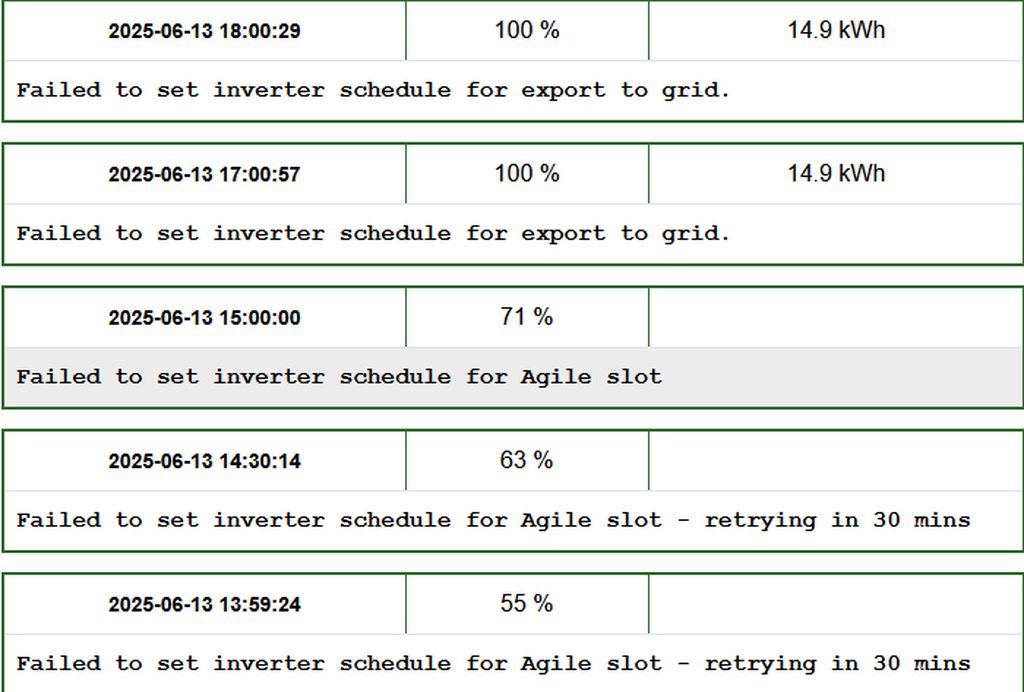Image resolution: width=1024 pixels, height=692 pixels.
Task: Click 14.9 kWh in the 18:00:29 entry
Action: (836, 30)
